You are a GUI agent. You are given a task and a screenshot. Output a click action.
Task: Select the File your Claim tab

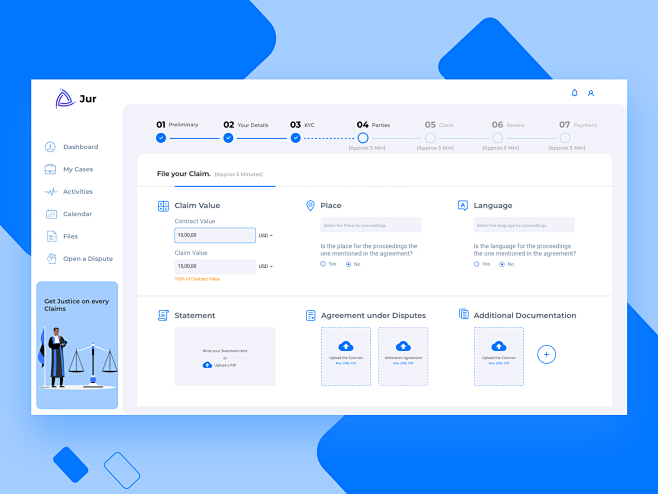tap(210, 174)
